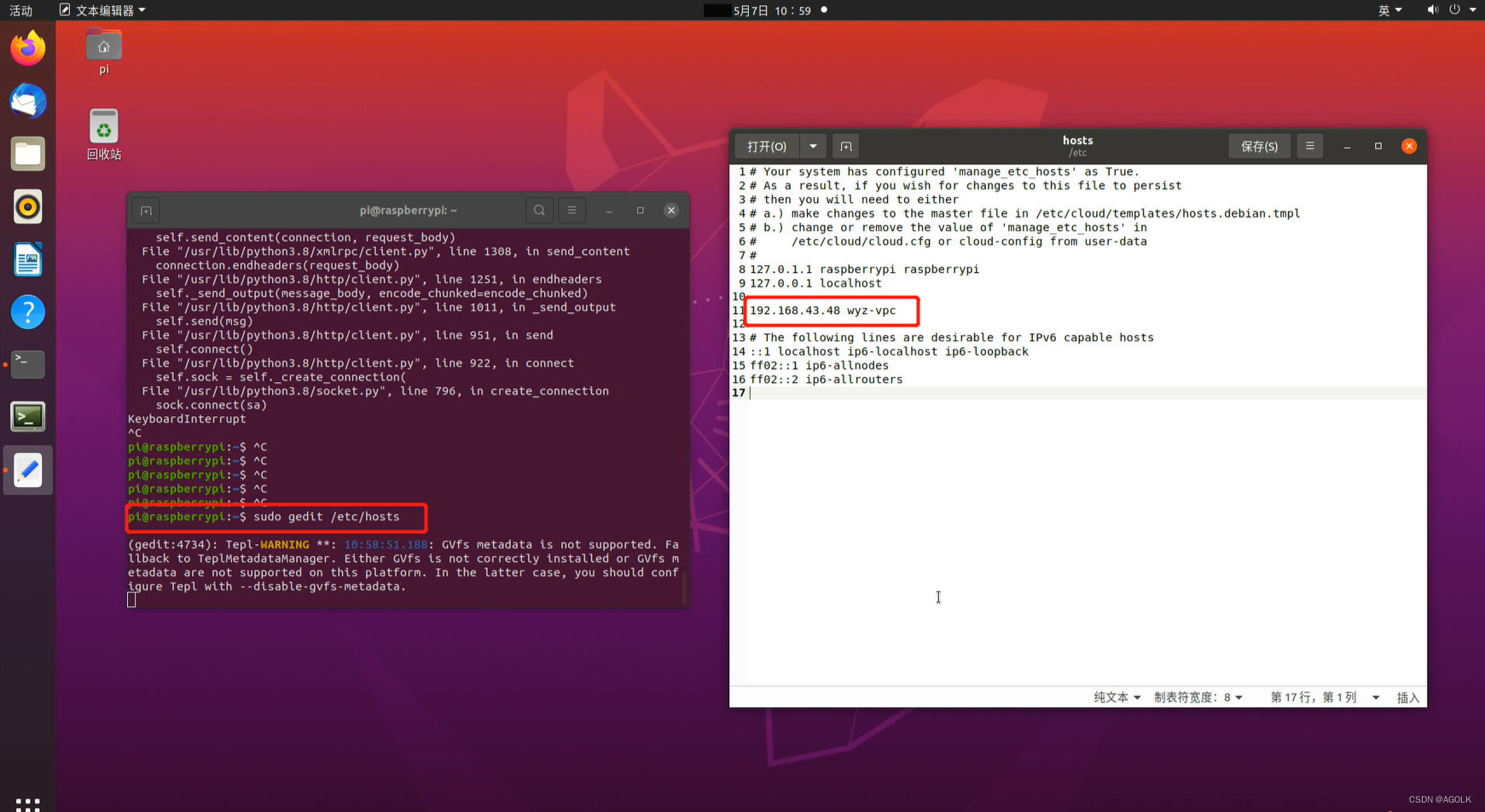
Task: Open the 制表符宽度: 8 dropdown
Action: pyautogui.click(x=1198, y=698)
